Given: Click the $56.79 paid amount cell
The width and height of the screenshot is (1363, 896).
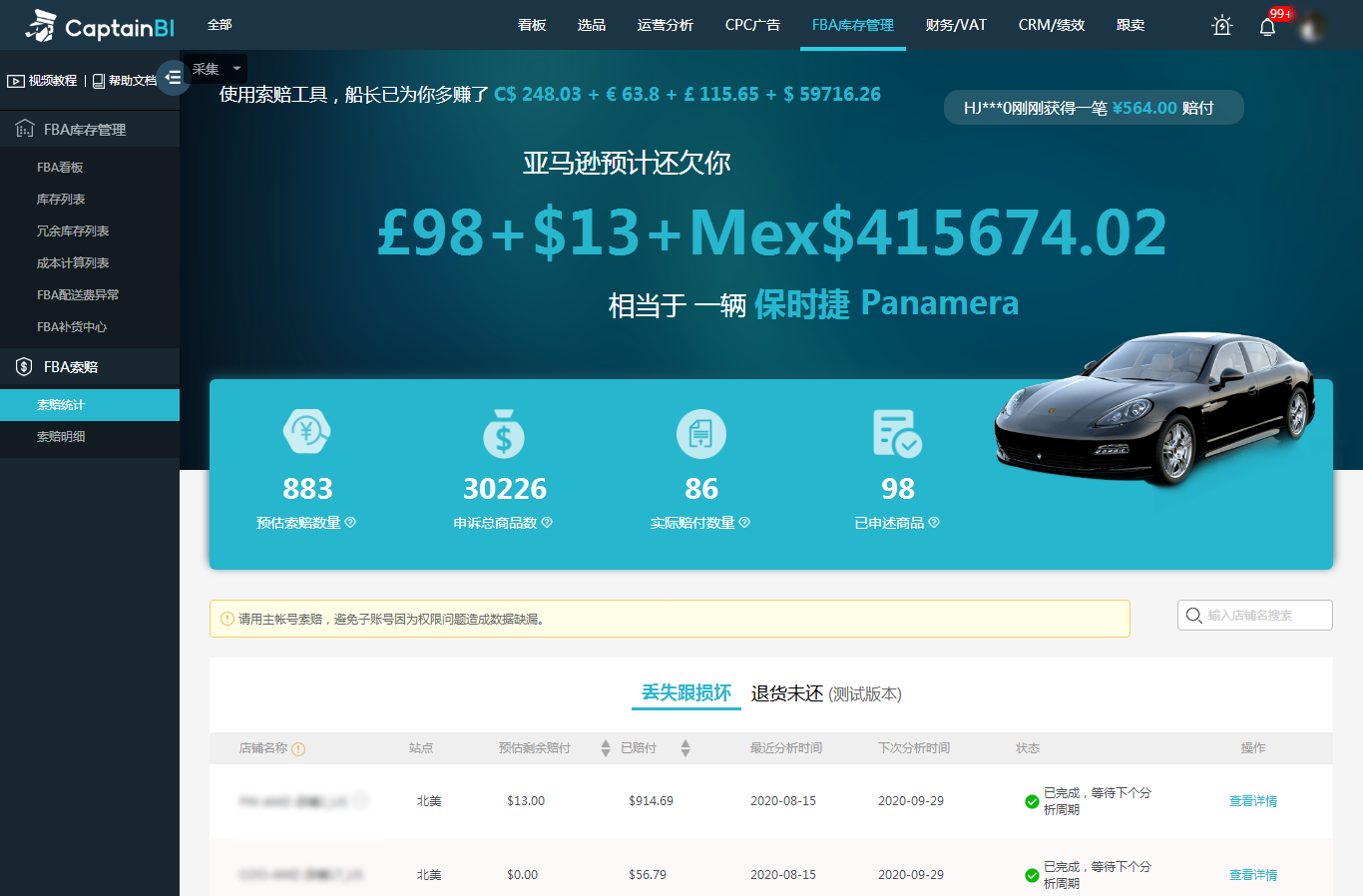Looking at the screenshot, I should click(x=648, y=875).
